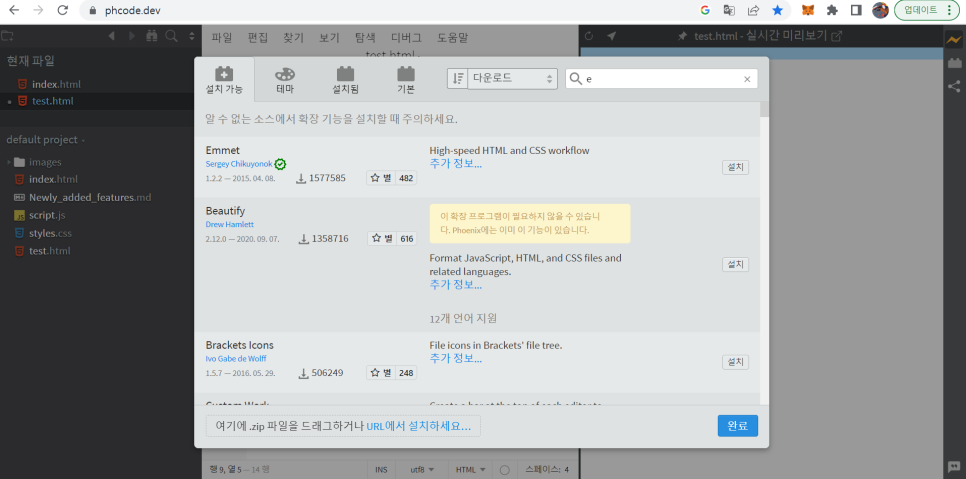The width and height of the screenshot is (966, 479).
Task: Click the URL에서 설치하세요 link
Action: click(x=419, y=426)
